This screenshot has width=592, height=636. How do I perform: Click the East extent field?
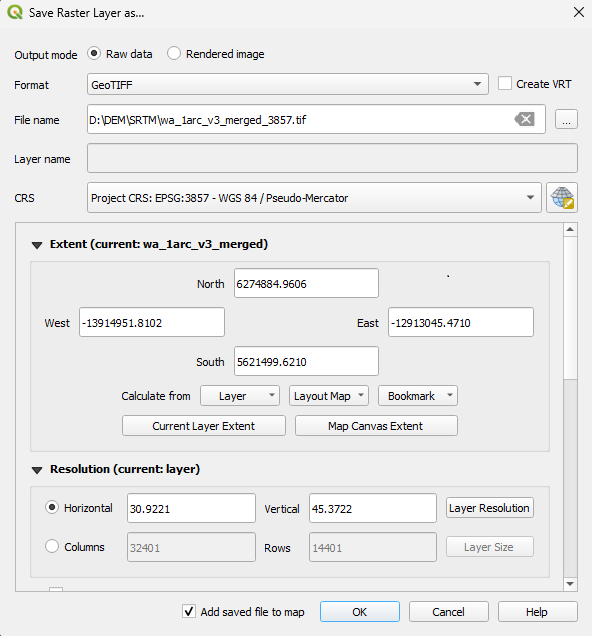pyautogui.click(x=461, y=322)
